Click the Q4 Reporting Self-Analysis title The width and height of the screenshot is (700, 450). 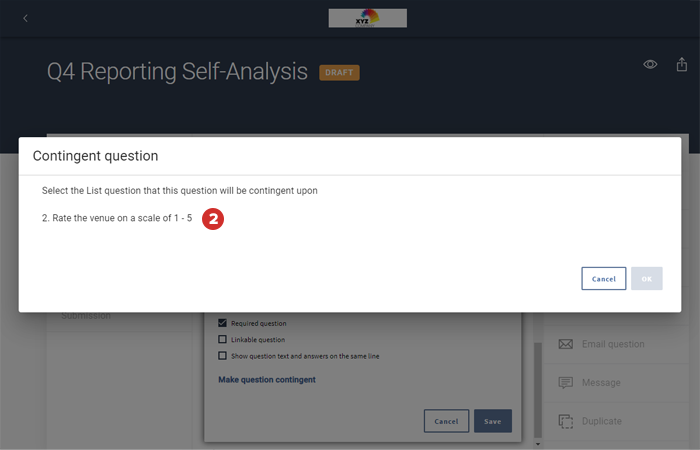click(x=177, y=72)
